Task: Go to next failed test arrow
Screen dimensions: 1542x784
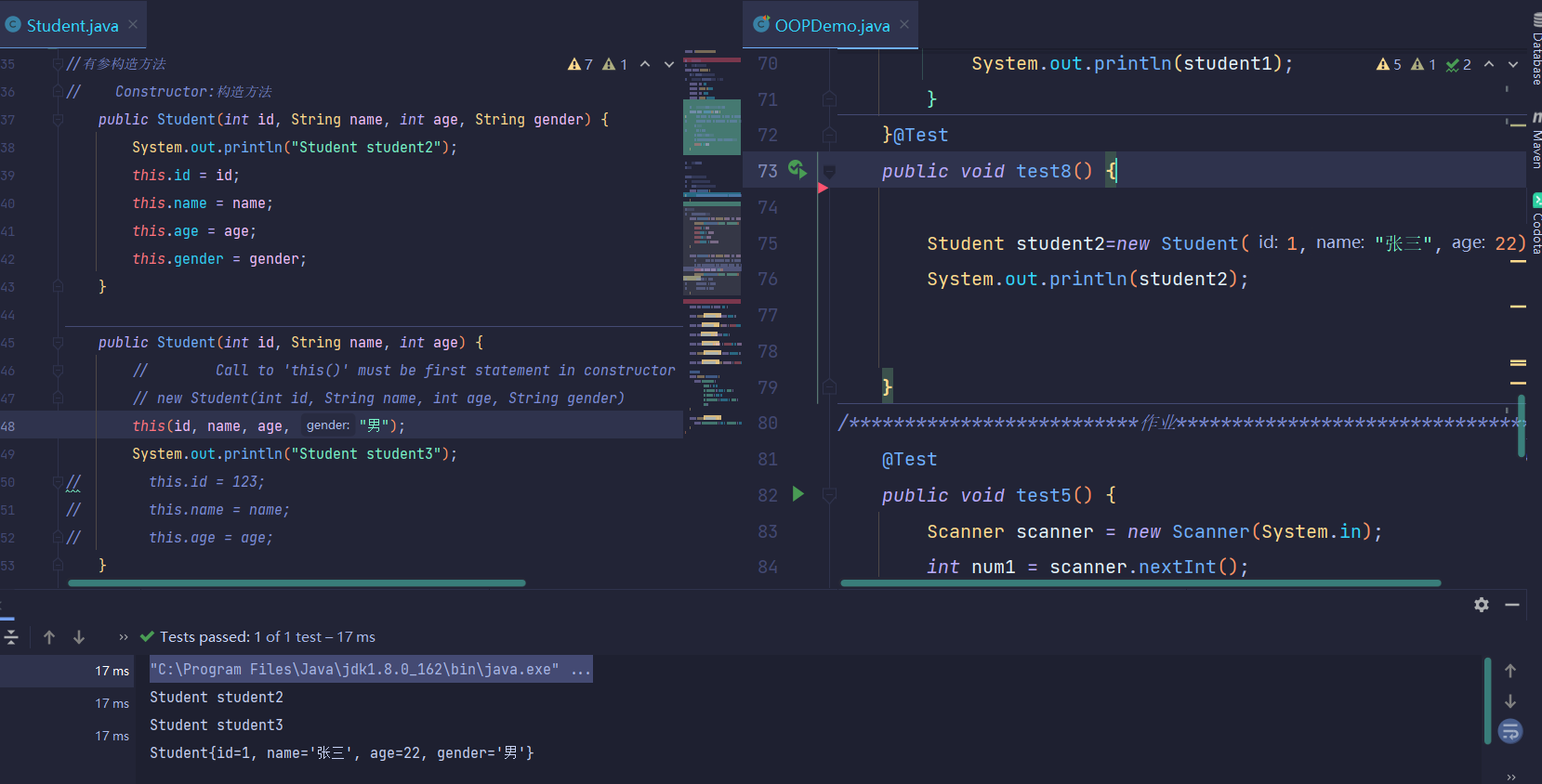Action: 79,637
